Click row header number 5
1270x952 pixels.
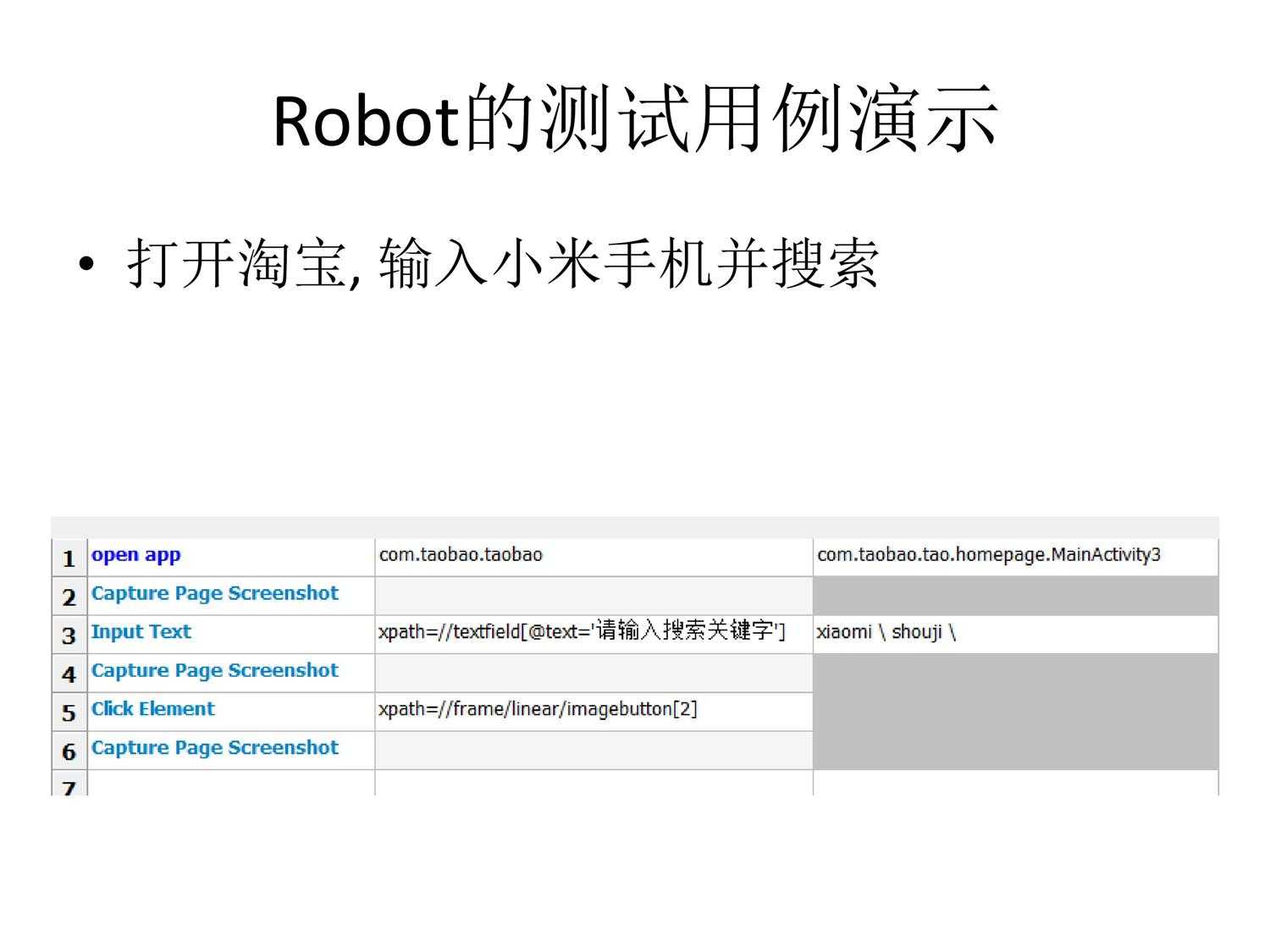[x=69, y=712]
